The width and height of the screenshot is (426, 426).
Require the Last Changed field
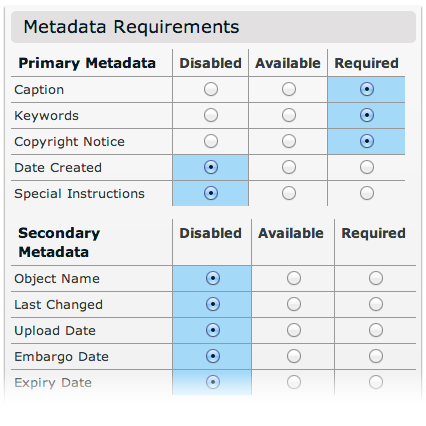point(376,304)
